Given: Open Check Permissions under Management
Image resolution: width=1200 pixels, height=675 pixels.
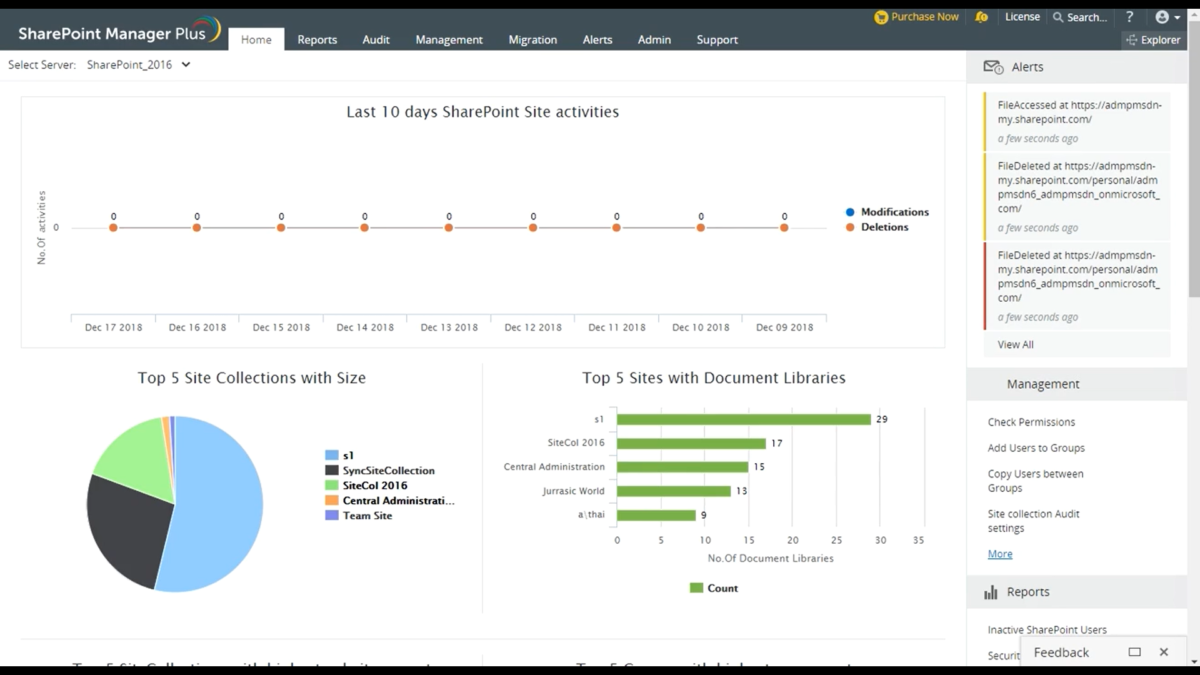Looking at the screenshot, I should (x=1031, y=422).
